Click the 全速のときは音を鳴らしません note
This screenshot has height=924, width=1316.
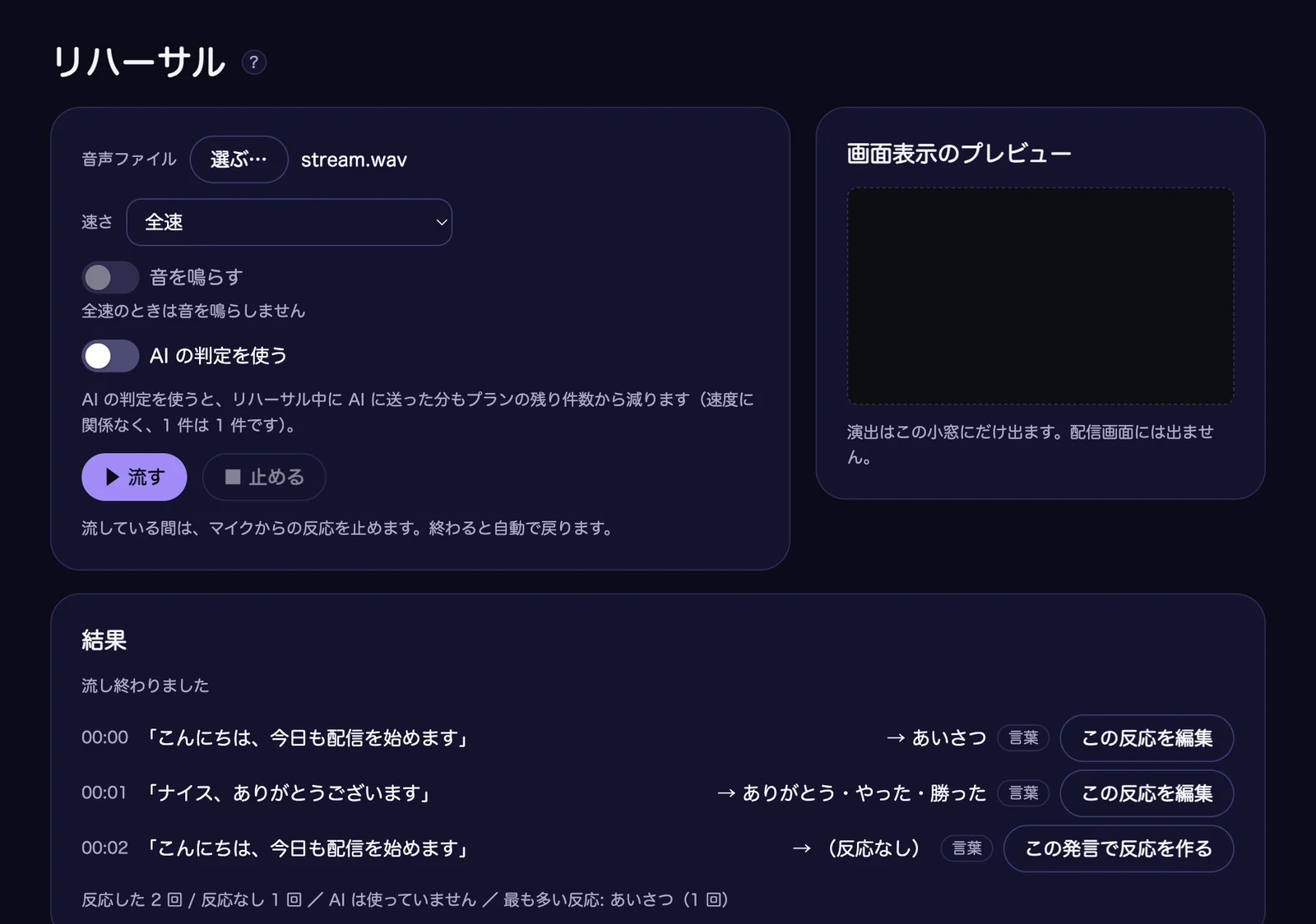click(193, 311)
